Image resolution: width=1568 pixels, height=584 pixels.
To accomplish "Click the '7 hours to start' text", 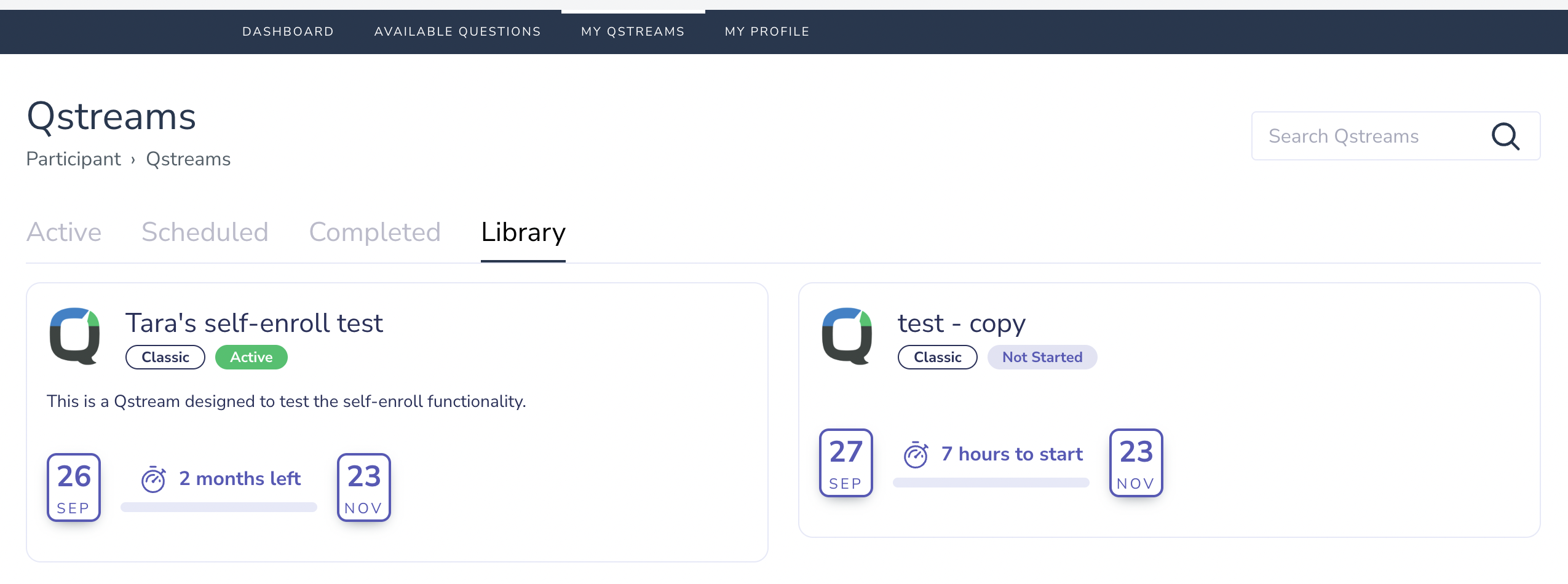I will pos(1012,454).
